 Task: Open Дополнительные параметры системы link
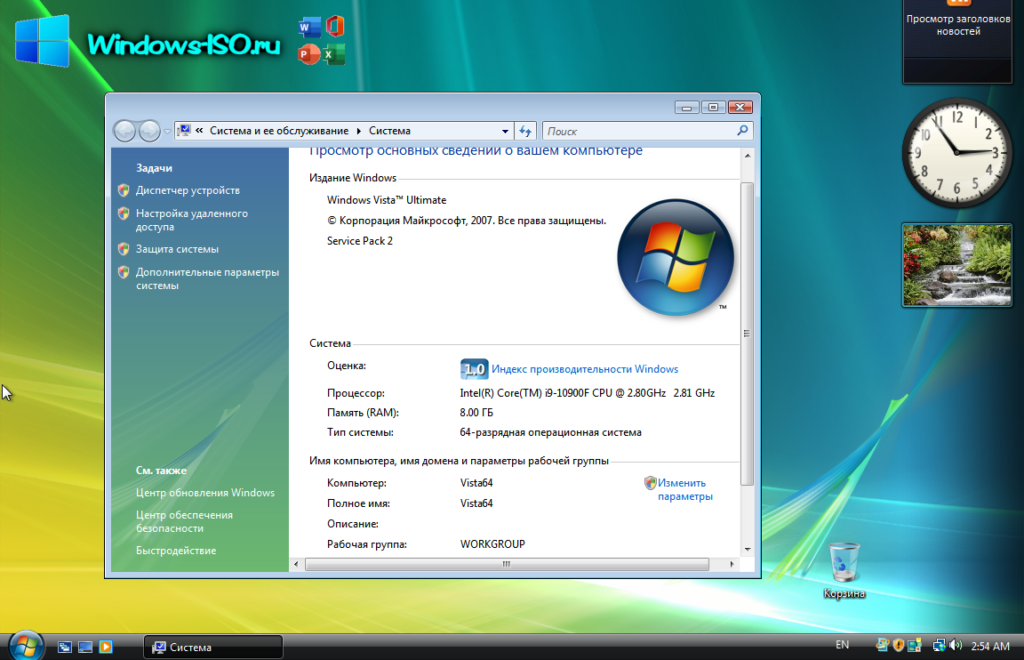[x=207, y=279]
